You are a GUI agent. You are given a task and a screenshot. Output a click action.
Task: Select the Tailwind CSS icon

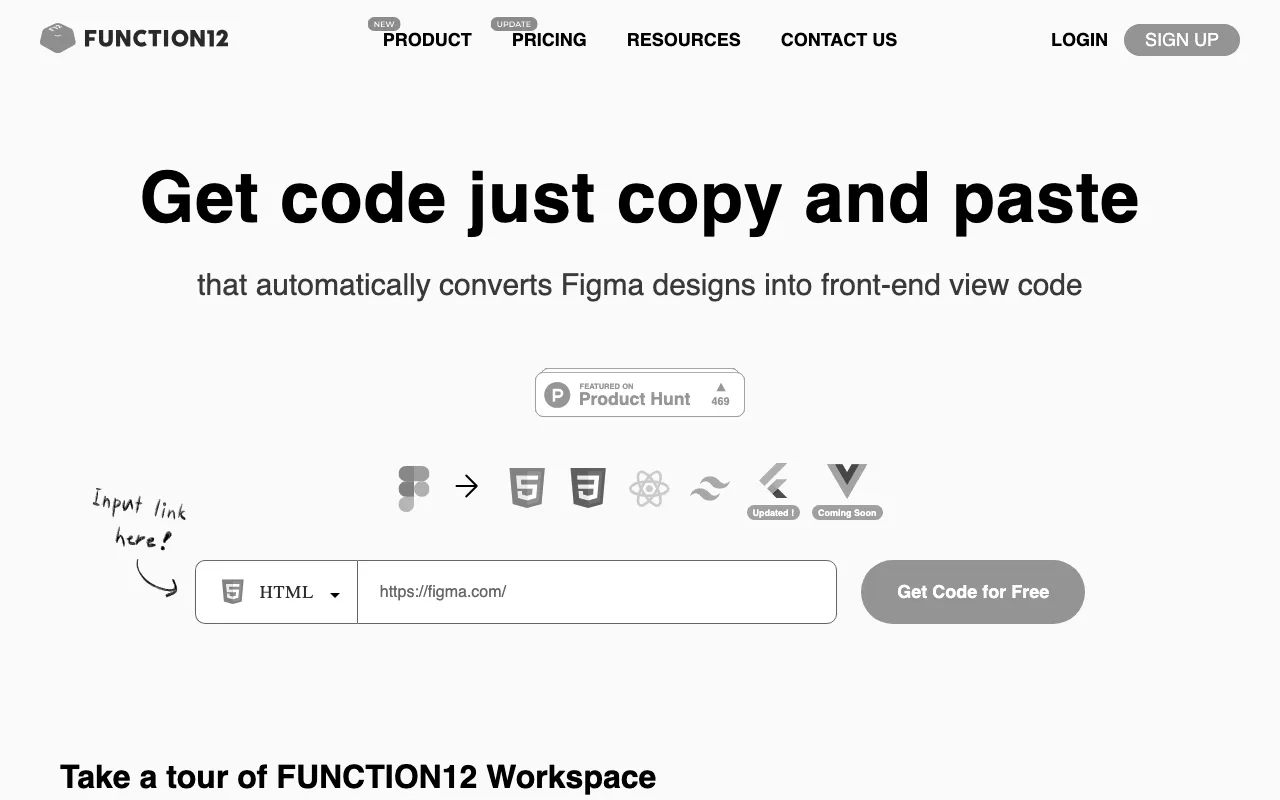pos(710,489)
